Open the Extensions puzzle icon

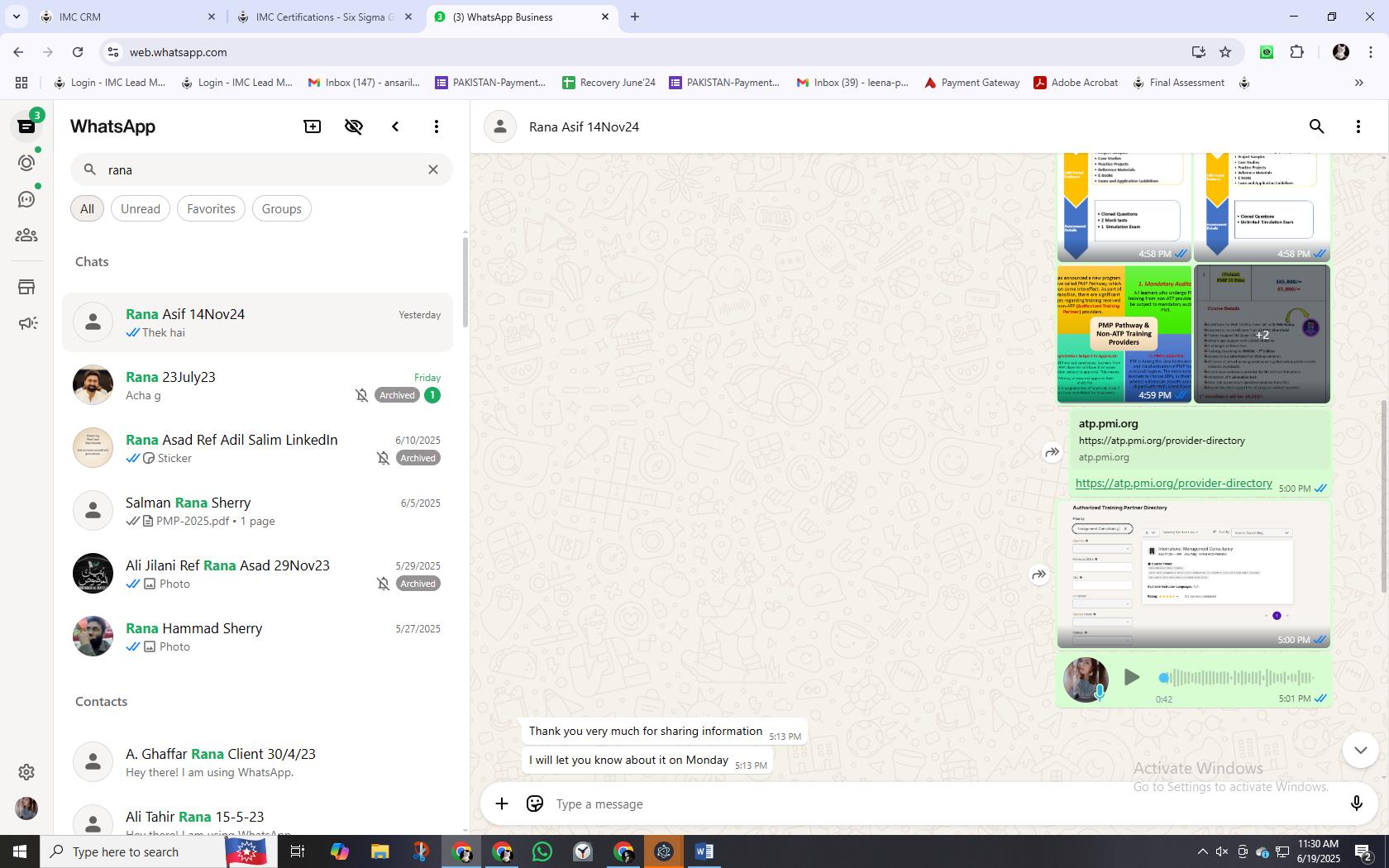1296,52
